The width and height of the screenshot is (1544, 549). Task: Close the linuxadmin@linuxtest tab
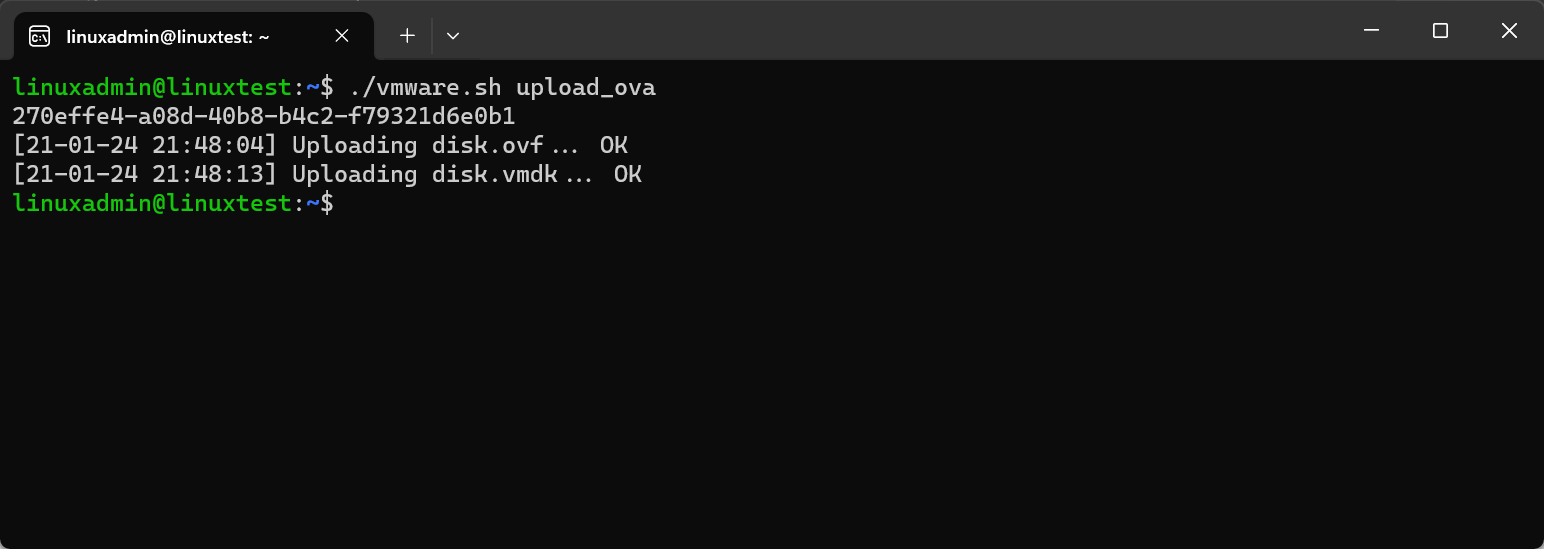pos(342,36)
